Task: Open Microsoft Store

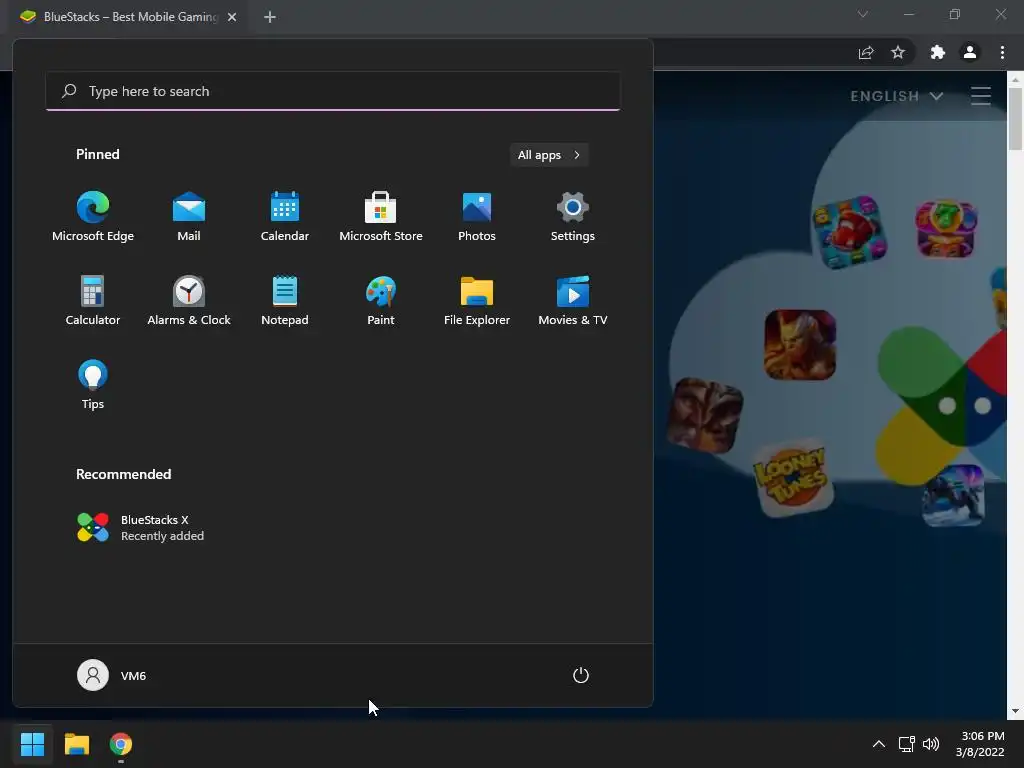Action: (381, 217)
